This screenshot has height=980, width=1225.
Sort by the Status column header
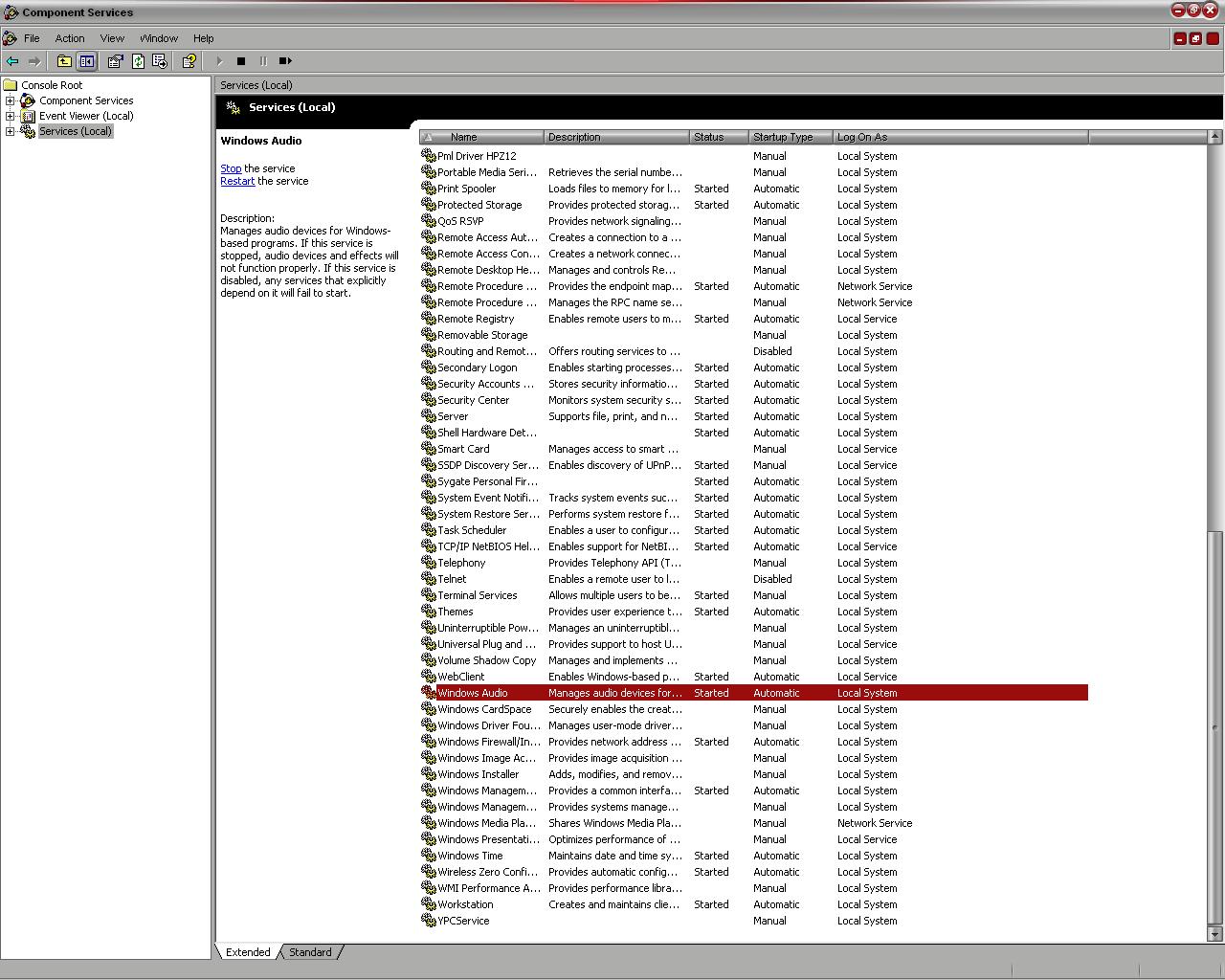[x=719, y=137]
